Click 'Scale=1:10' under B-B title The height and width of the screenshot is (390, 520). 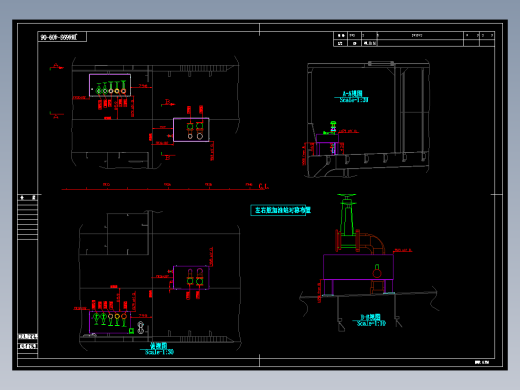tap(371, 323)
